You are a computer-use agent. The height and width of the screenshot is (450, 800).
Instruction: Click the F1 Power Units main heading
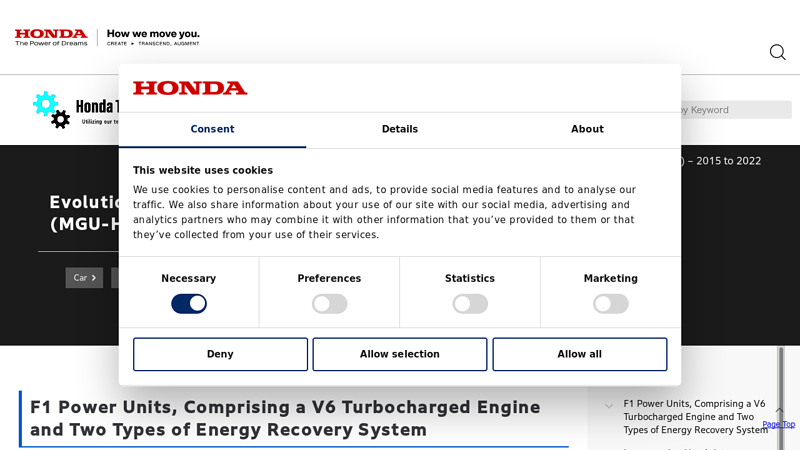point(285,418)
